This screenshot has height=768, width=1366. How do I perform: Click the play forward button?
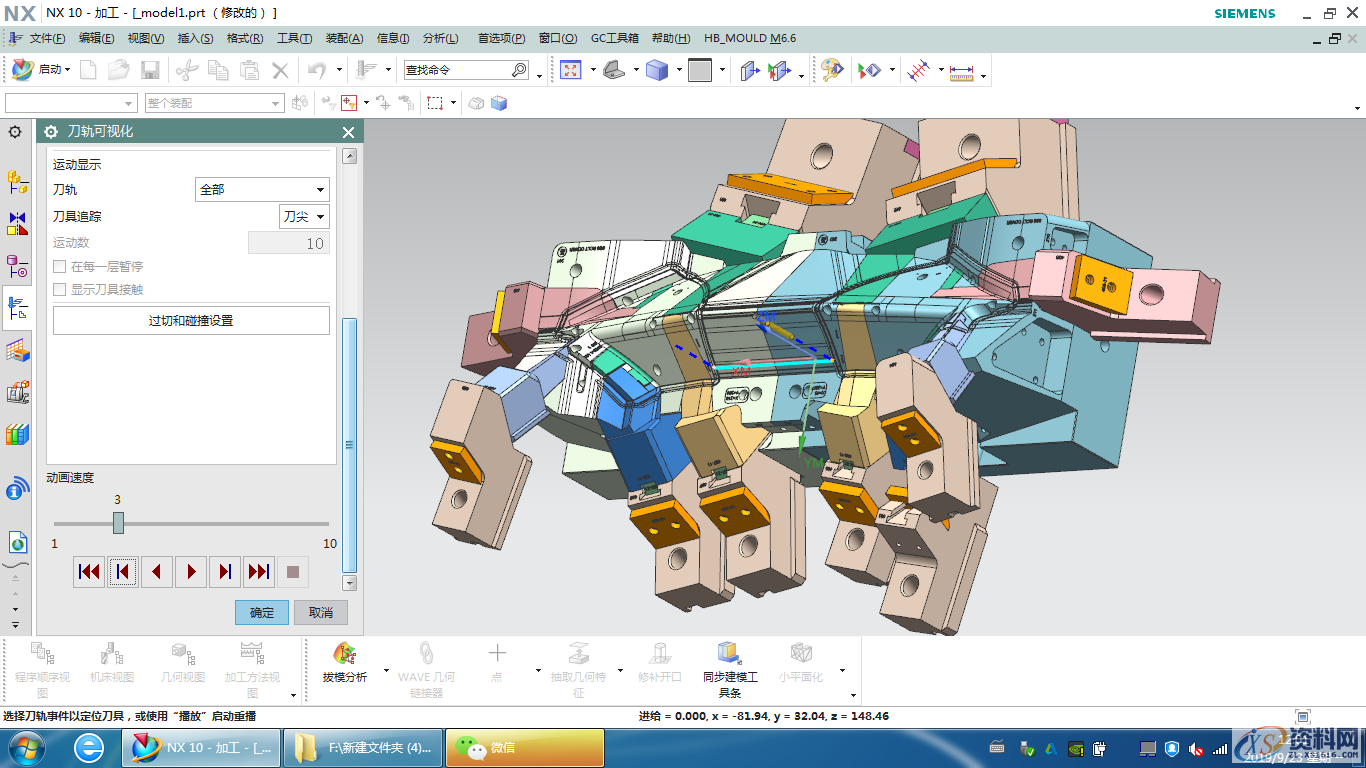(191, 572)
